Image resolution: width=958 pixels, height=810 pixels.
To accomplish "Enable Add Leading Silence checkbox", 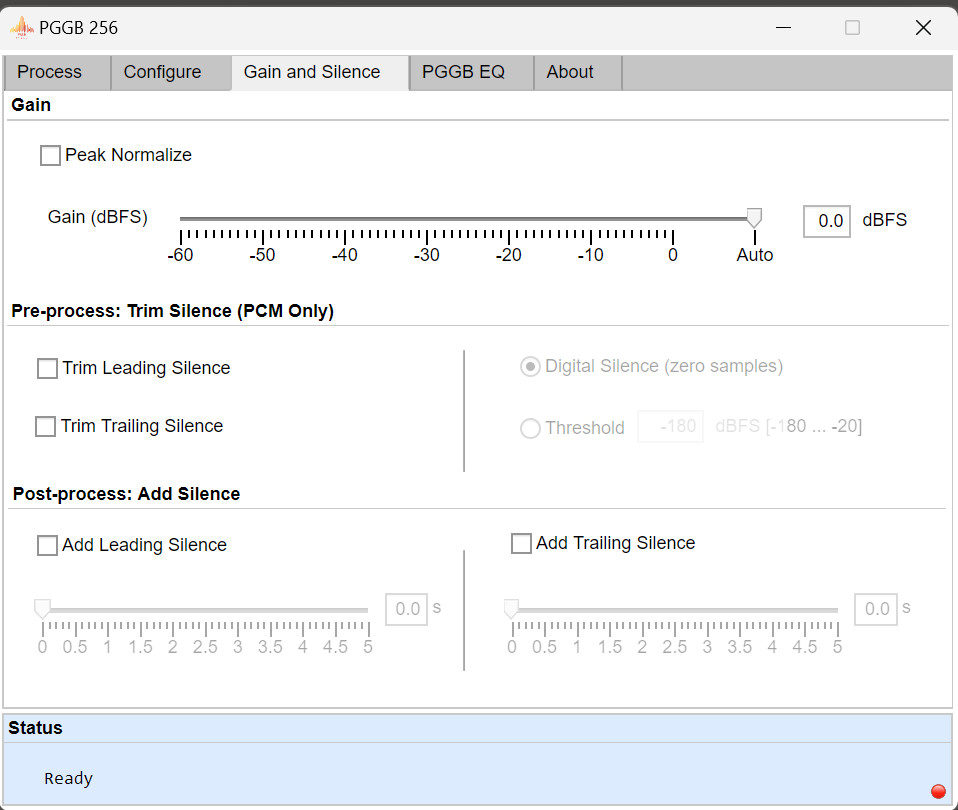I will pos(47,546).
